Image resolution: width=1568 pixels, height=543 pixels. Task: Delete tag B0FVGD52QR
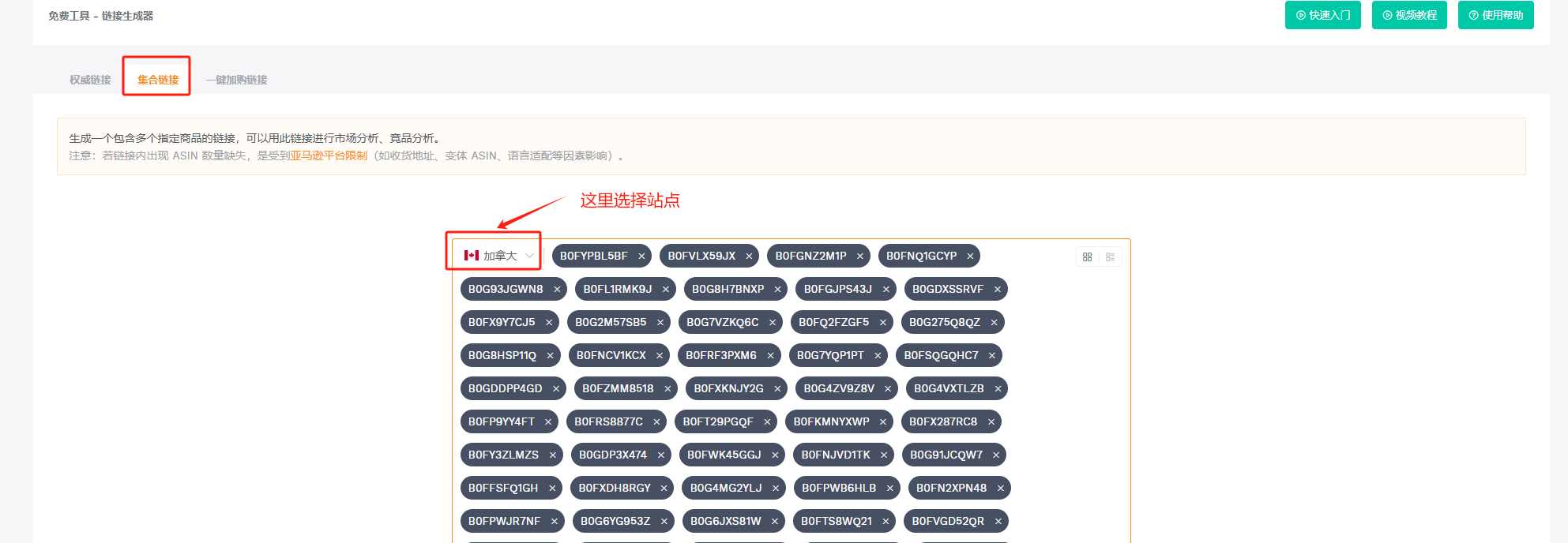click(998, 521)
